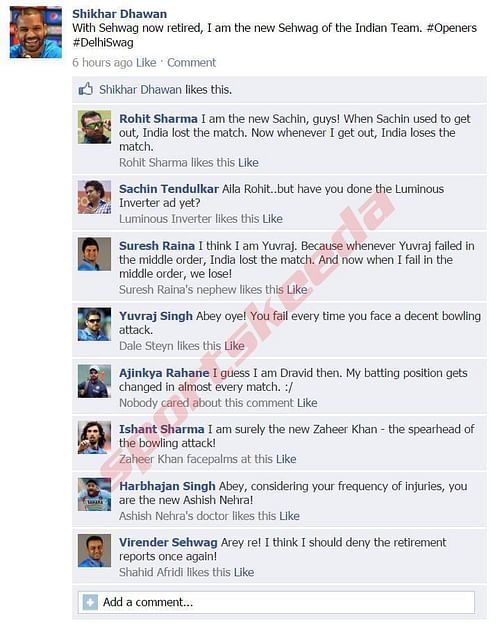Open Yuvraj Singh's avatar thumbnail
Image resolution: width=500 pixels, height=638 pixels.
pyautogui.click(x=94, y=324)
